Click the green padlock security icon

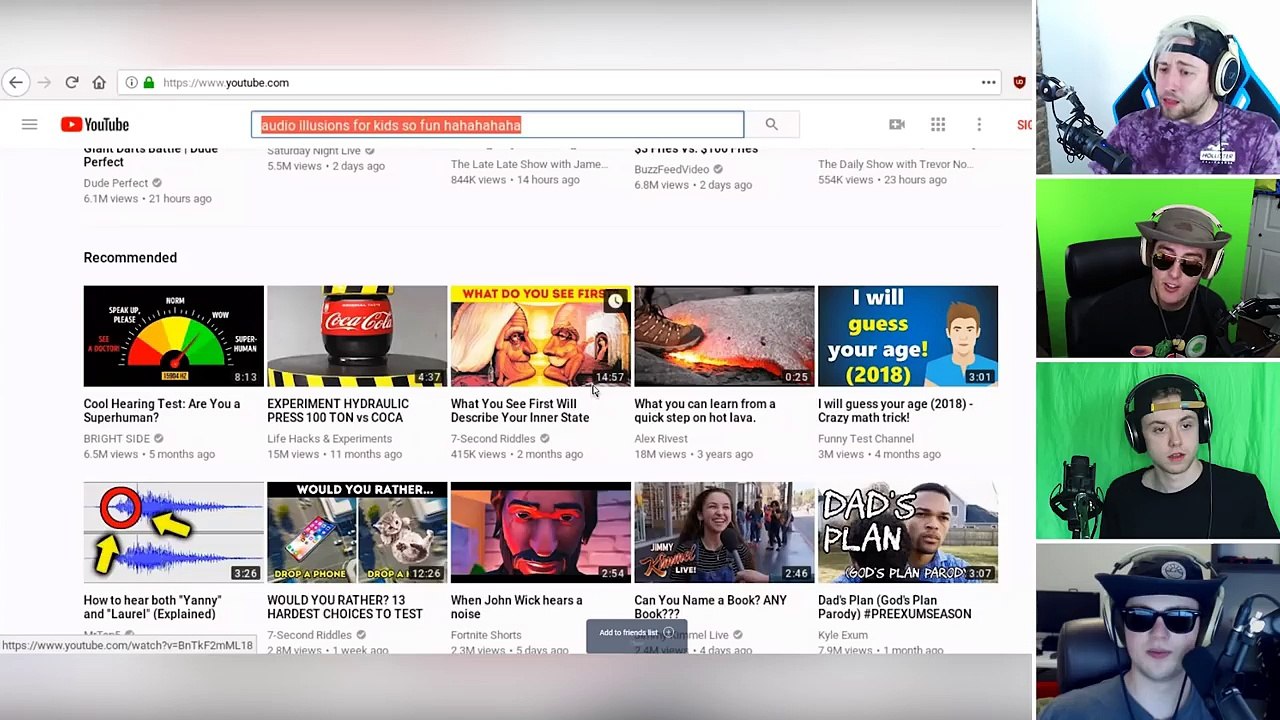[148, 83]
